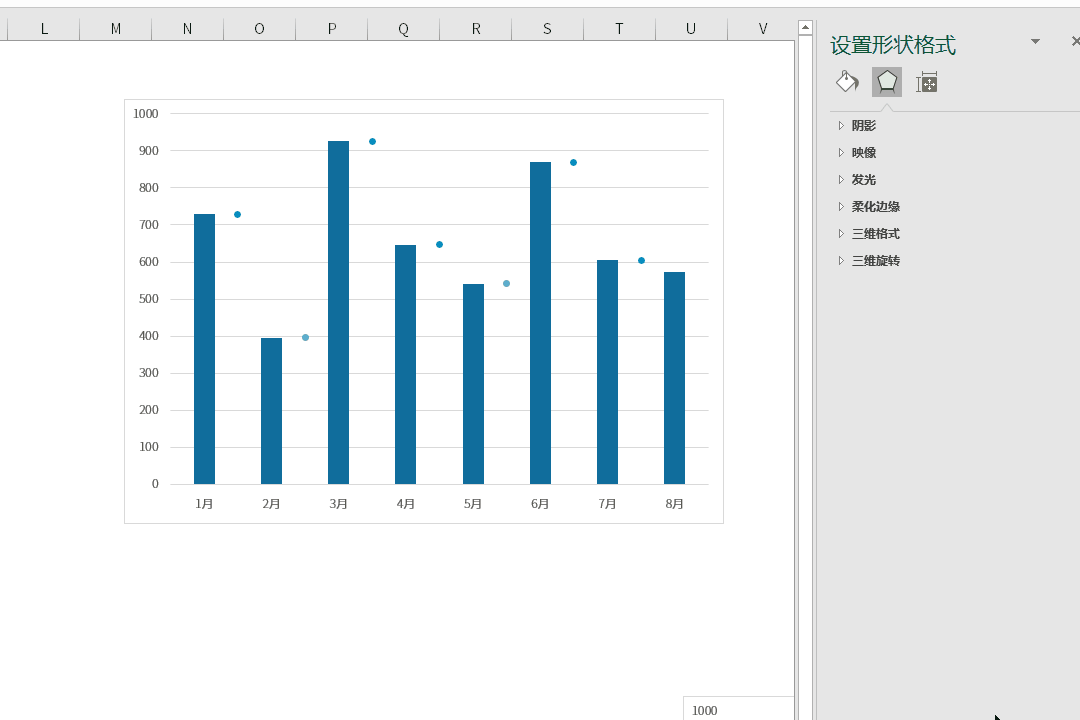Click the scroll up arrow of the sheet
This screenshot has height=720, width=1080.
point(805,28)
